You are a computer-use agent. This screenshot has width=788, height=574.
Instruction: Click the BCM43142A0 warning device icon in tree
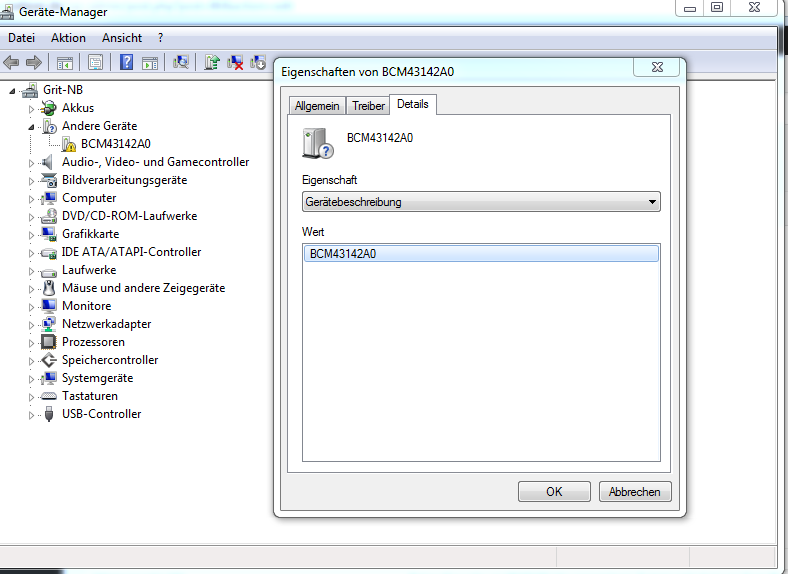tap(69, 144)
